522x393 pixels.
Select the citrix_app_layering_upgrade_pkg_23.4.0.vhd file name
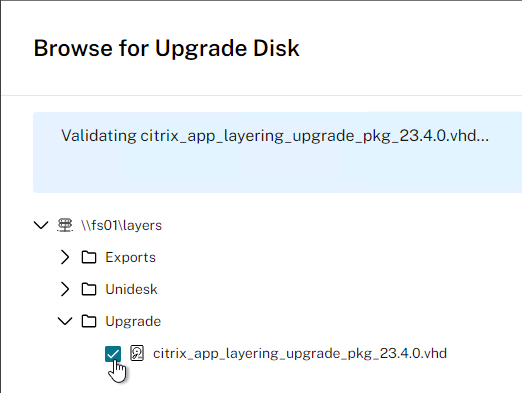300,353
